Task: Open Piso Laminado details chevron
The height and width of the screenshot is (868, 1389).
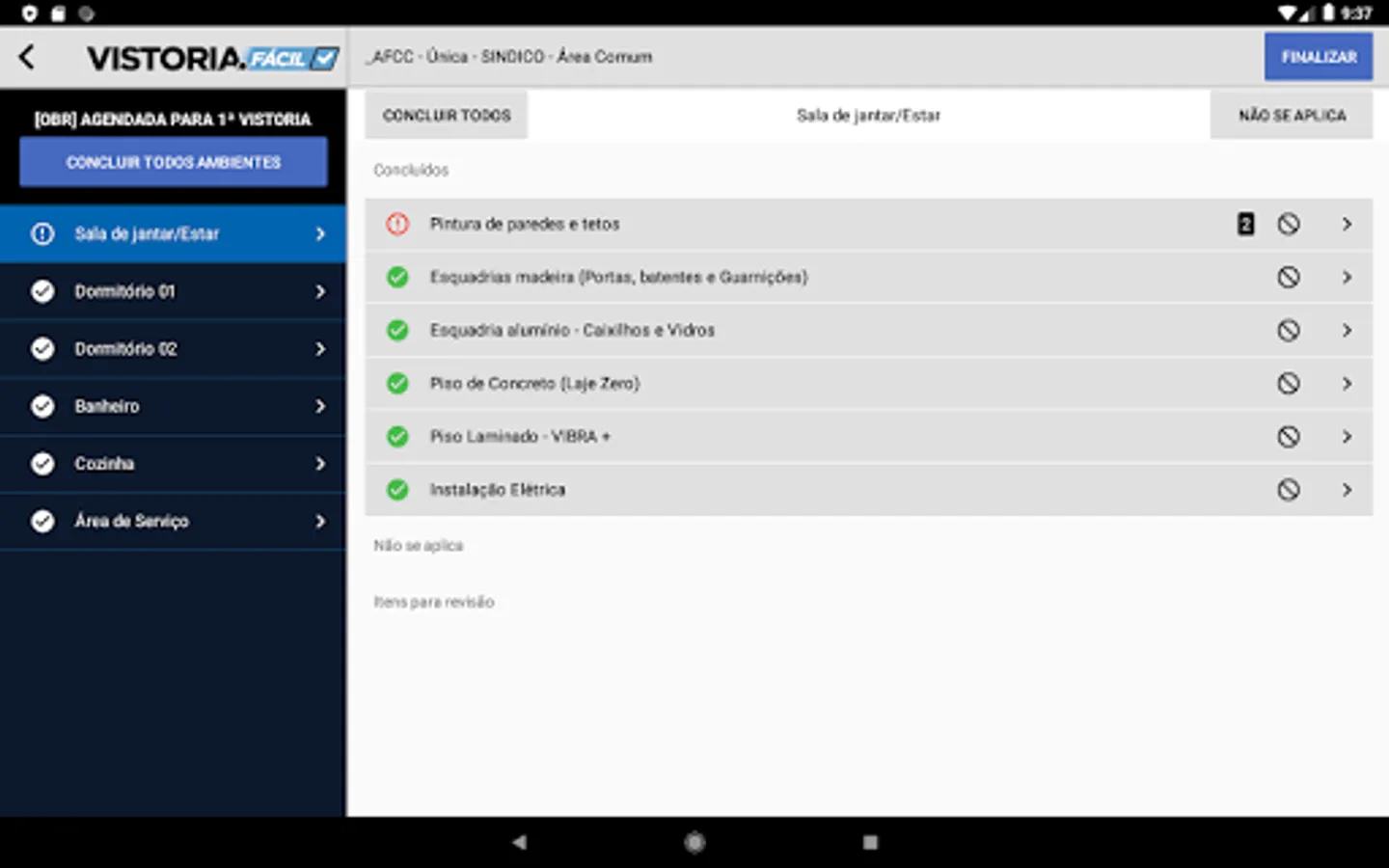Action: click(1347, 436)
